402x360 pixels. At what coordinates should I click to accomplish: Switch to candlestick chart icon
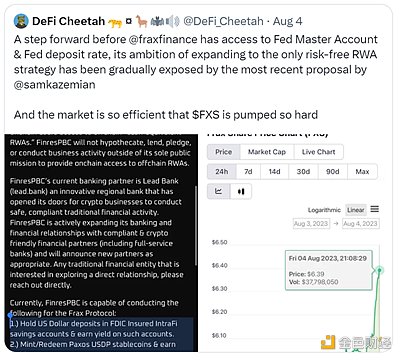point(241,191)
